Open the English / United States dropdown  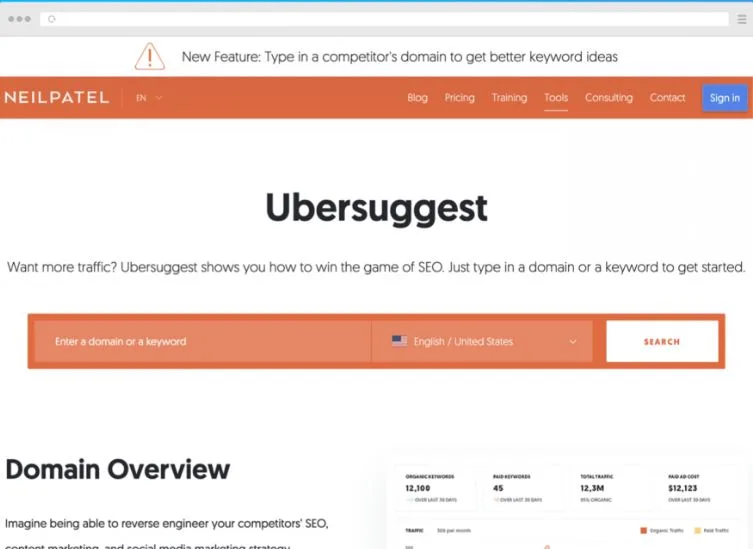(482, 342)
